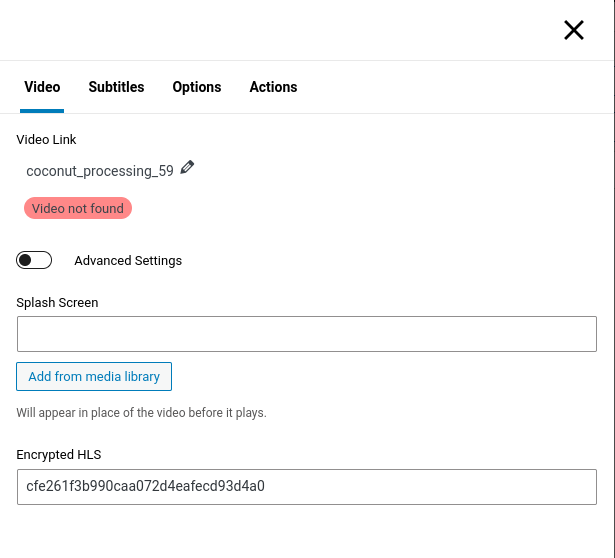Click the Encrypted HLS field label
Image resolution: width=615 pixels, height=558 pixels.
click(59, 454)
